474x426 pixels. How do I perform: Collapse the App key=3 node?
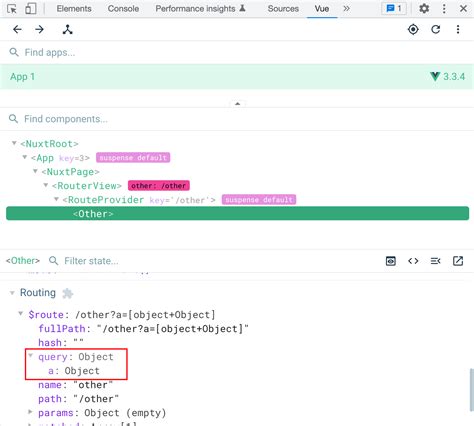click(25, 157)
